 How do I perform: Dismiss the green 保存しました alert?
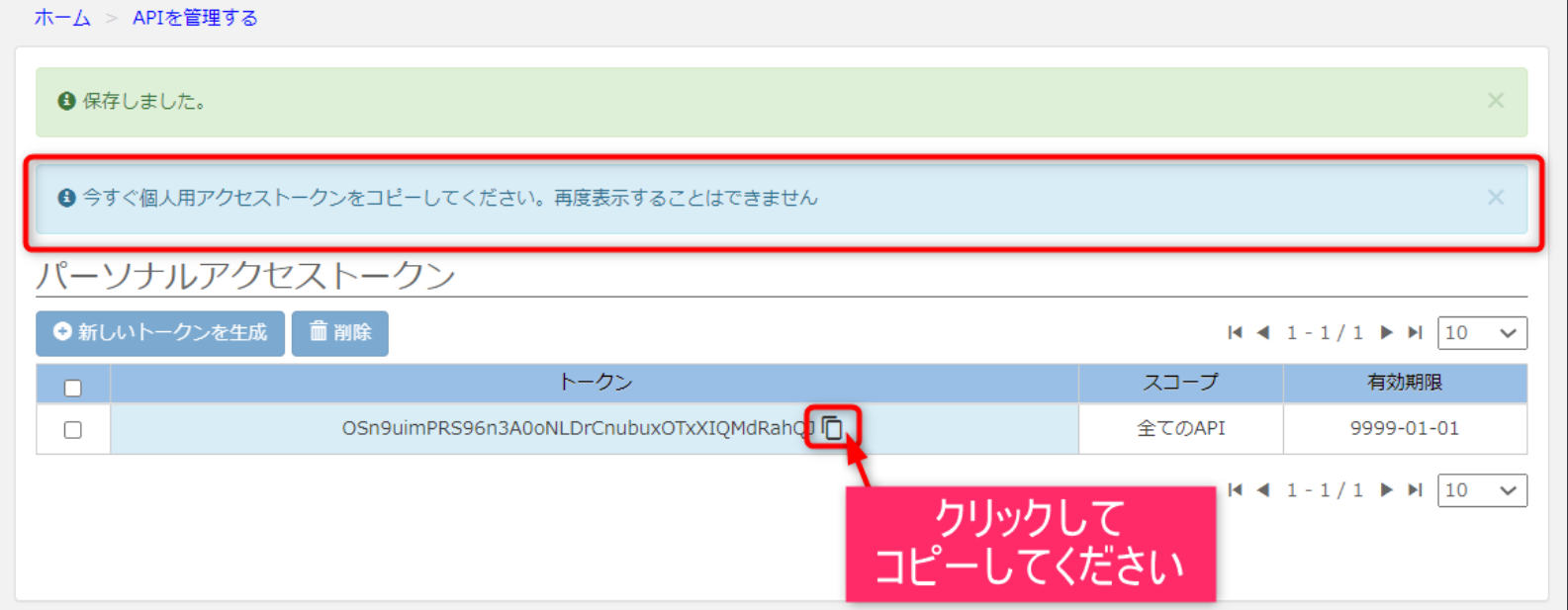tap(1496, 100)
